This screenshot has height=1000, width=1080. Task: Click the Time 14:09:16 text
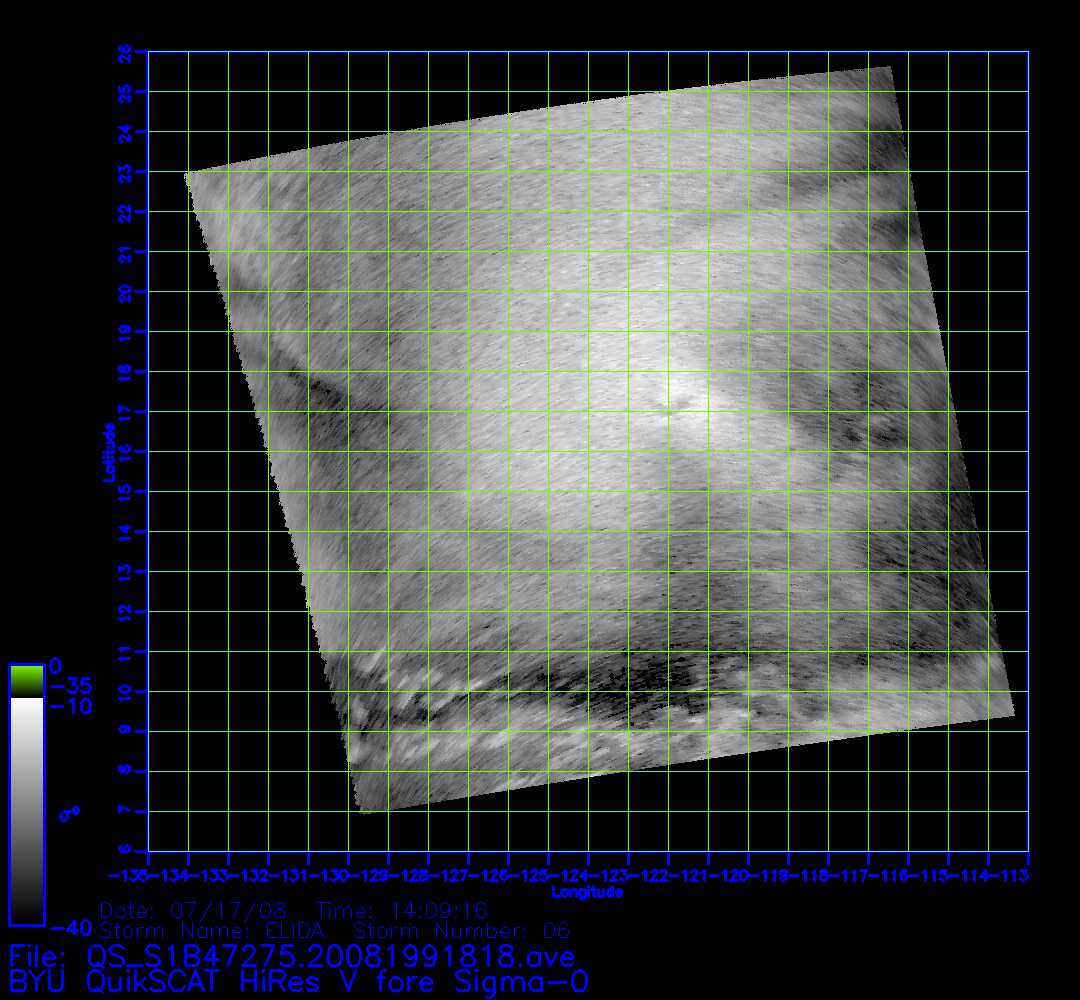(x=401, y=911)
